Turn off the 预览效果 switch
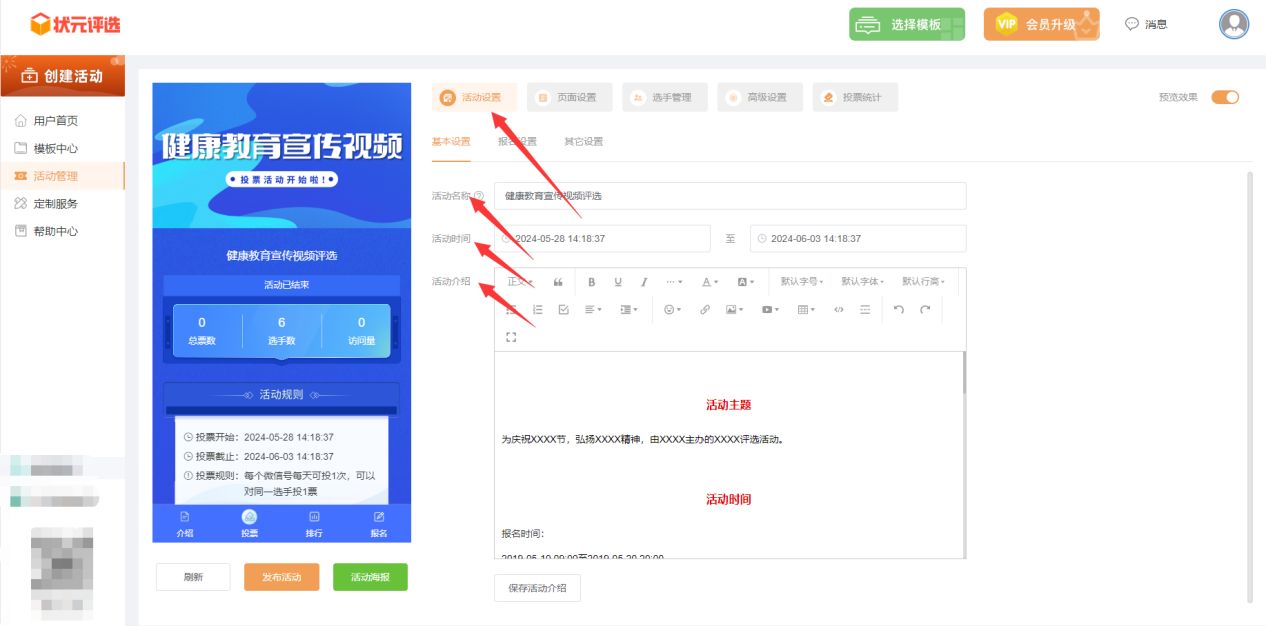 point(1225,97)
